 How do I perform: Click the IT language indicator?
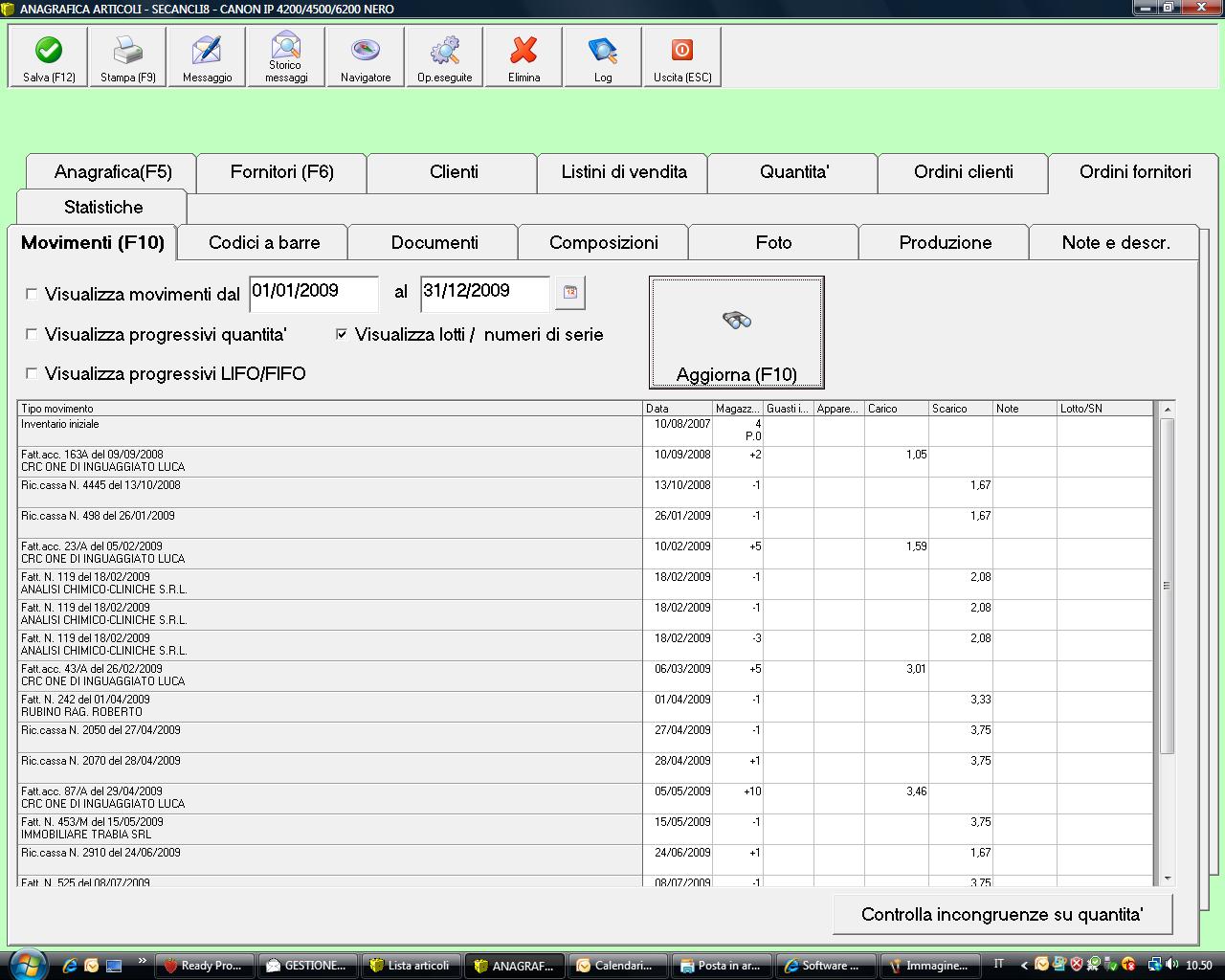pos(999,965)
